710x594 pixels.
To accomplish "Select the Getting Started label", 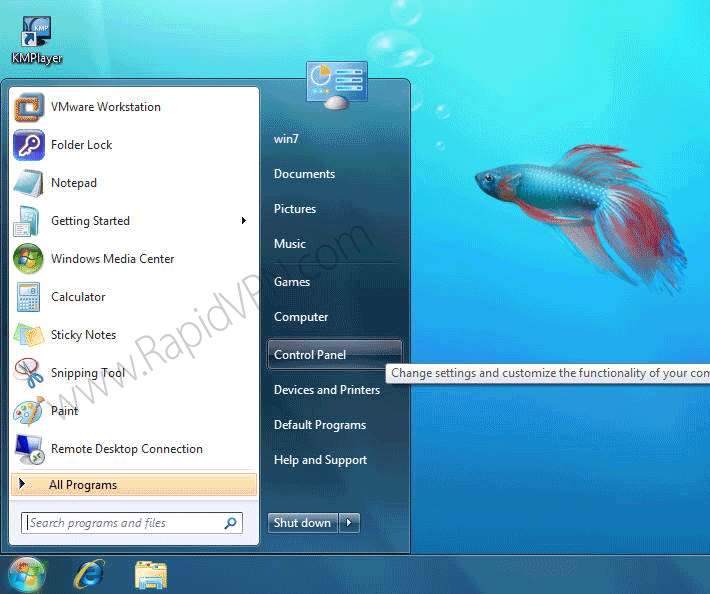I will (x=91, y=221).
